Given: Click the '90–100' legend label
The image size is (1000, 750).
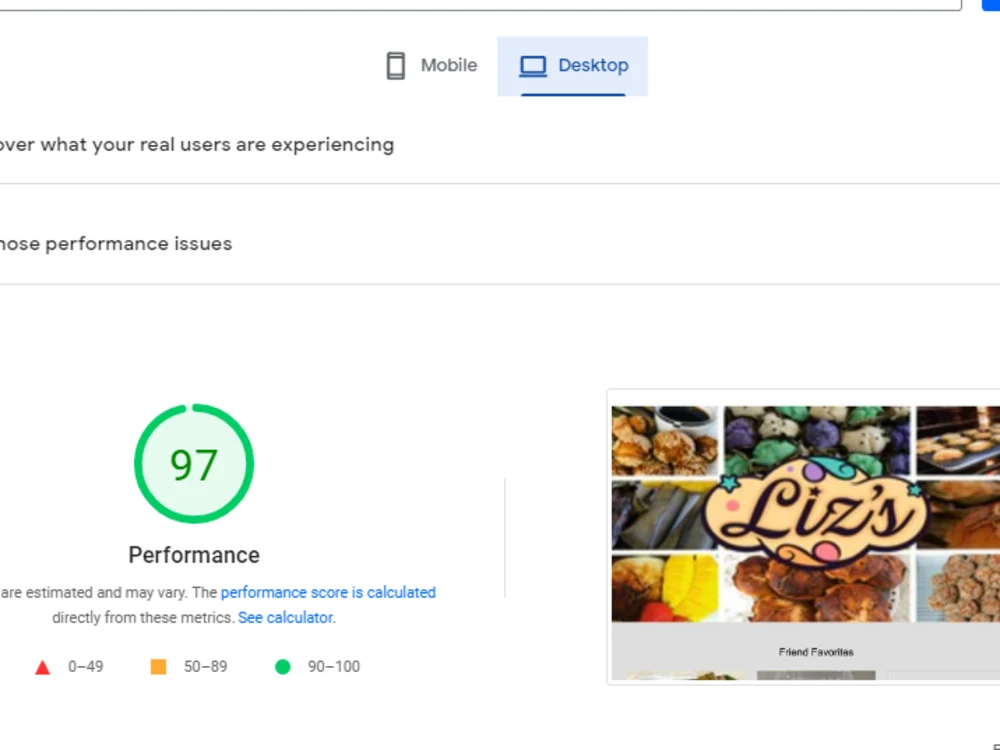Looking at the screenshot, I should (334, 666).
